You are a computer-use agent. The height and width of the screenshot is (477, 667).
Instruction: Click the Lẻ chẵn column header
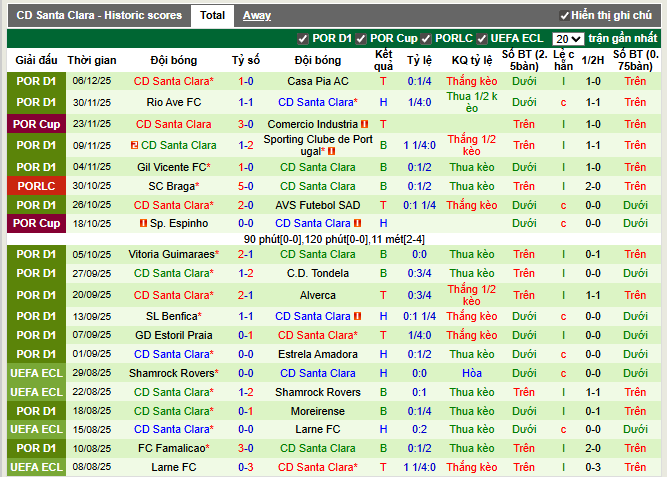point(564,60)
